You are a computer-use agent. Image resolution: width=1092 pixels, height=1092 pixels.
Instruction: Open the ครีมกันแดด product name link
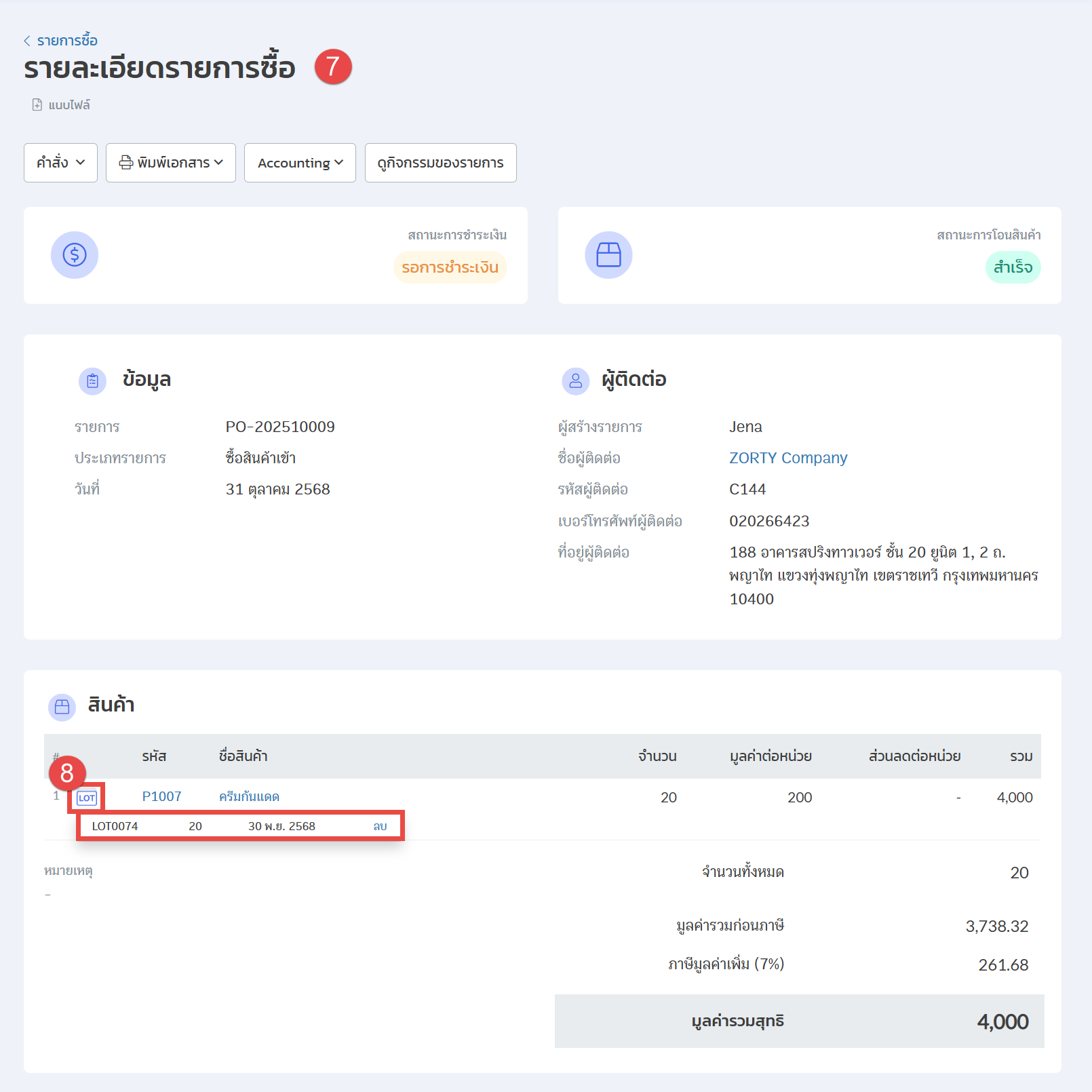click(249, 796)
